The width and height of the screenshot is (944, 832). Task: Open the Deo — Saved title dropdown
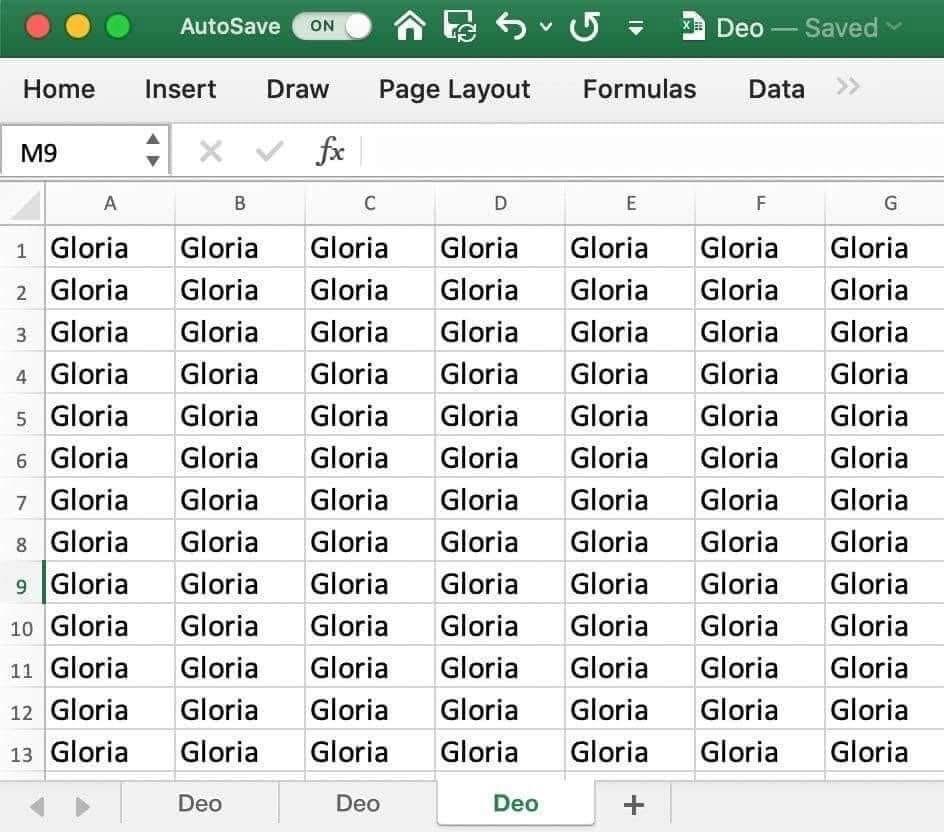pyautogui.click(x=895, y=26)
